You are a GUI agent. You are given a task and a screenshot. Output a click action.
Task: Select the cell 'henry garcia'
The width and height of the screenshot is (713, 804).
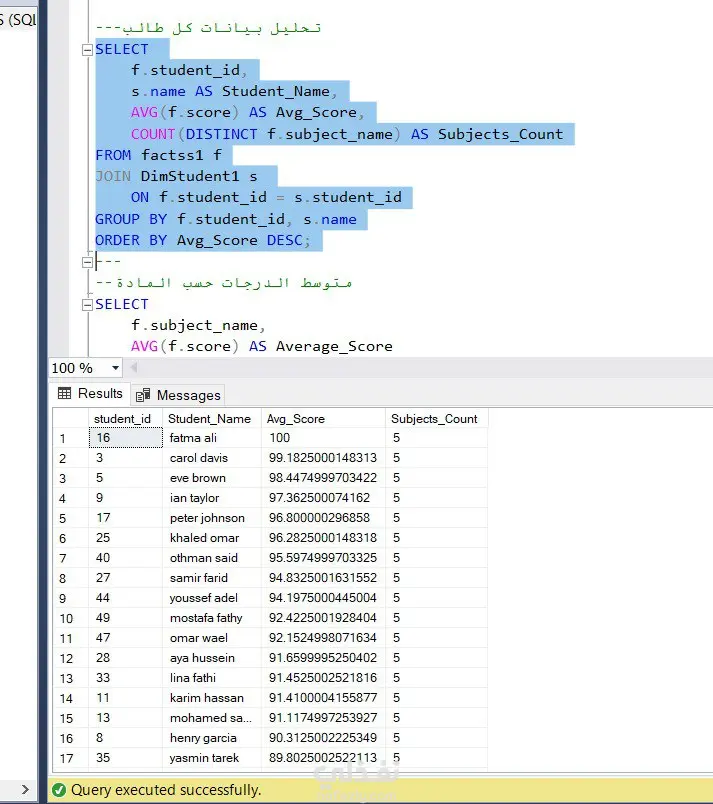(212, 738)
